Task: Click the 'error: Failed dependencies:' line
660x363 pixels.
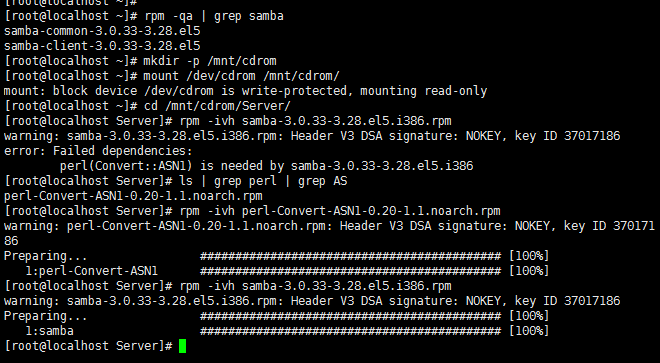Action: [98, 151]
